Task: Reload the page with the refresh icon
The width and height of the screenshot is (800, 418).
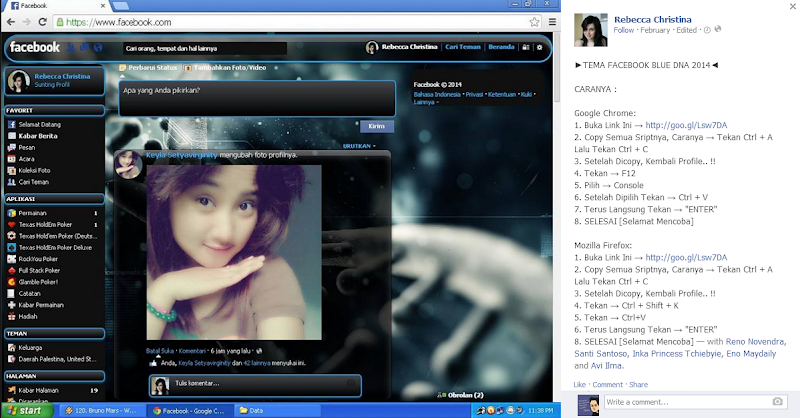Action: (42, 22)
